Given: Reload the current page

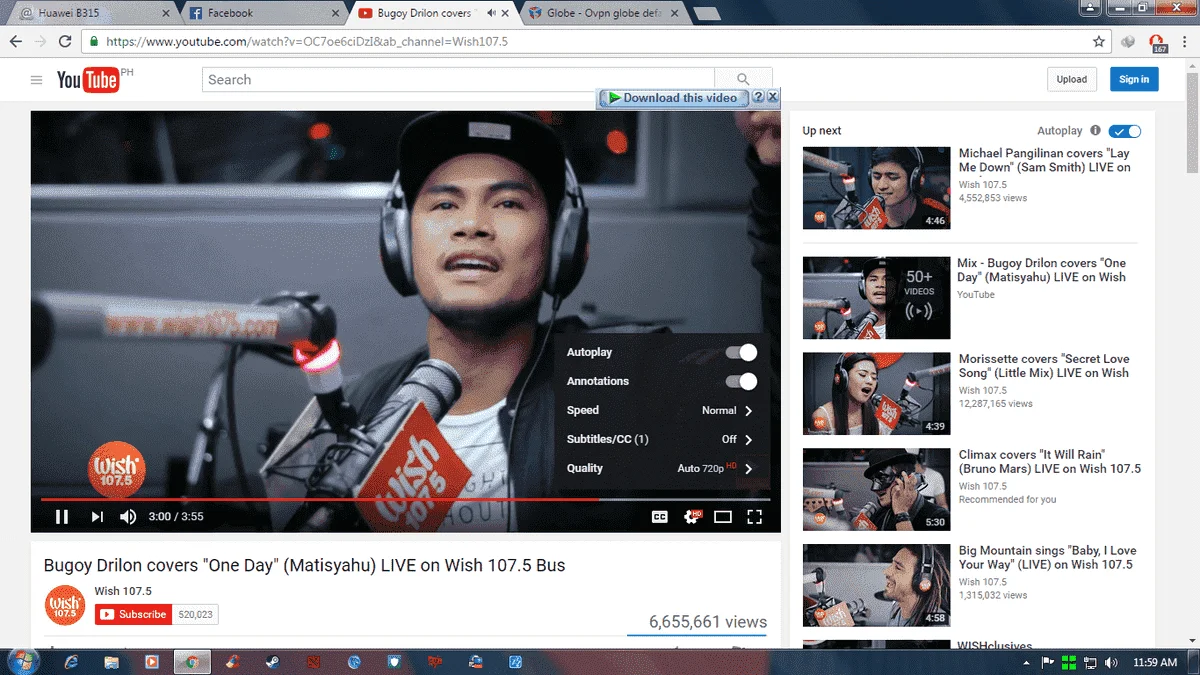Looking at the screenshot, I should [x=65, y=42].
